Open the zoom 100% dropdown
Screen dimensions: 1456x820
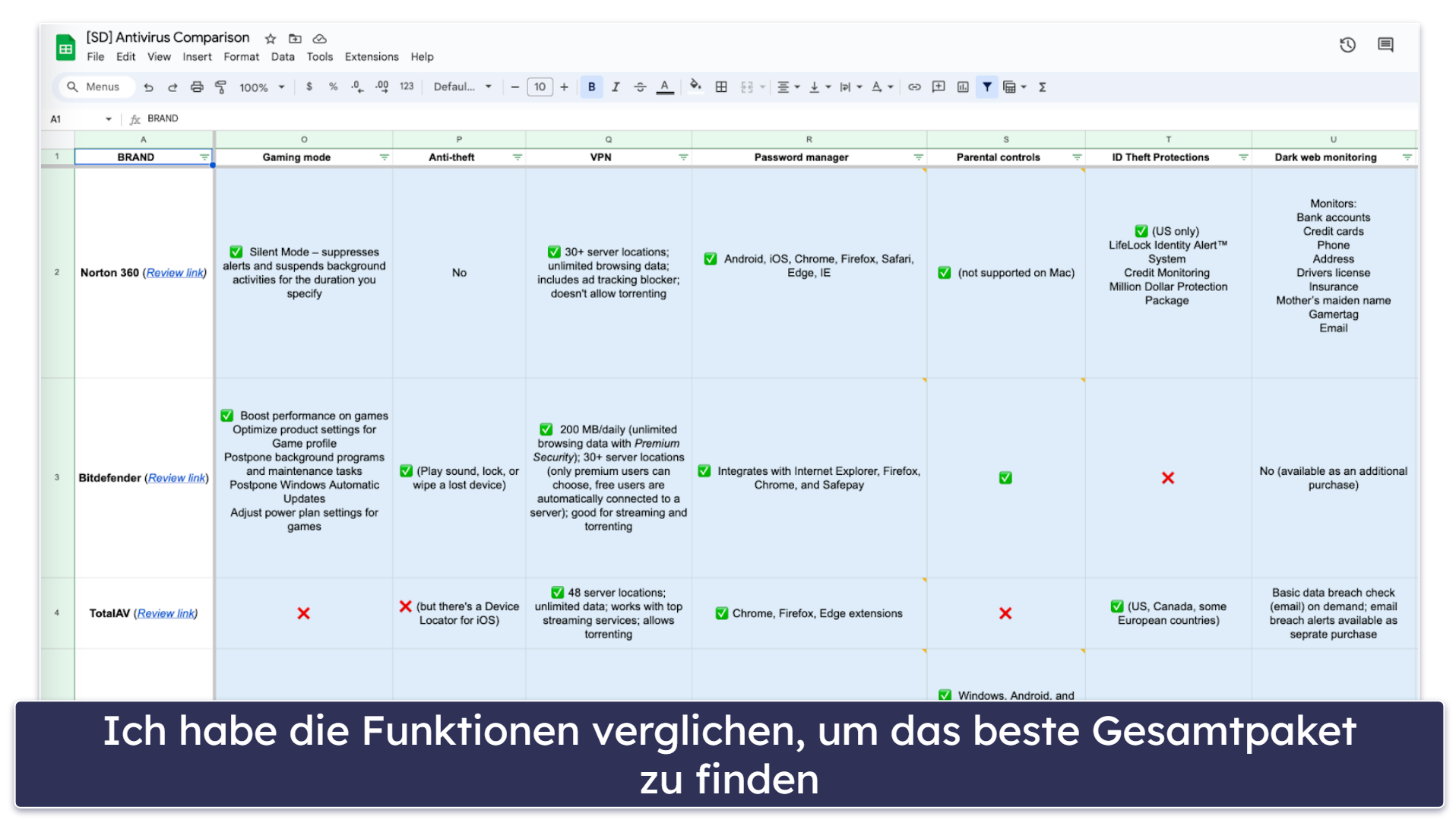(262, 87)
